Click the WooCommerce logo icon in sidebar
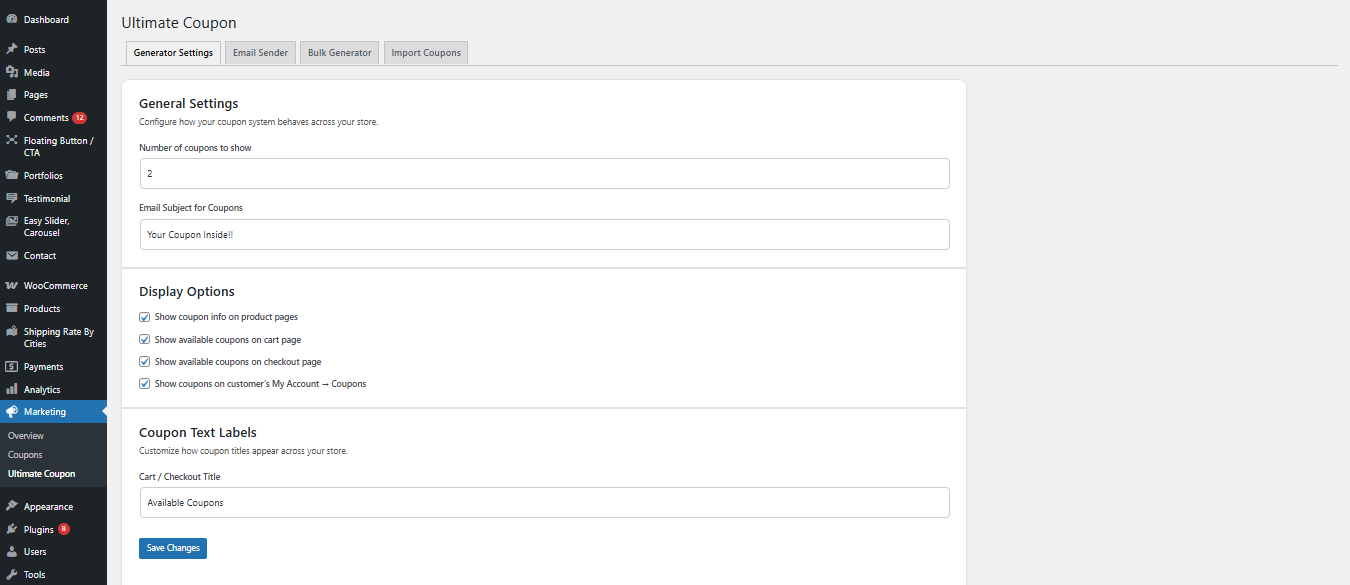This screenshot has height=585, width=1350. click(x=12, y=286)
